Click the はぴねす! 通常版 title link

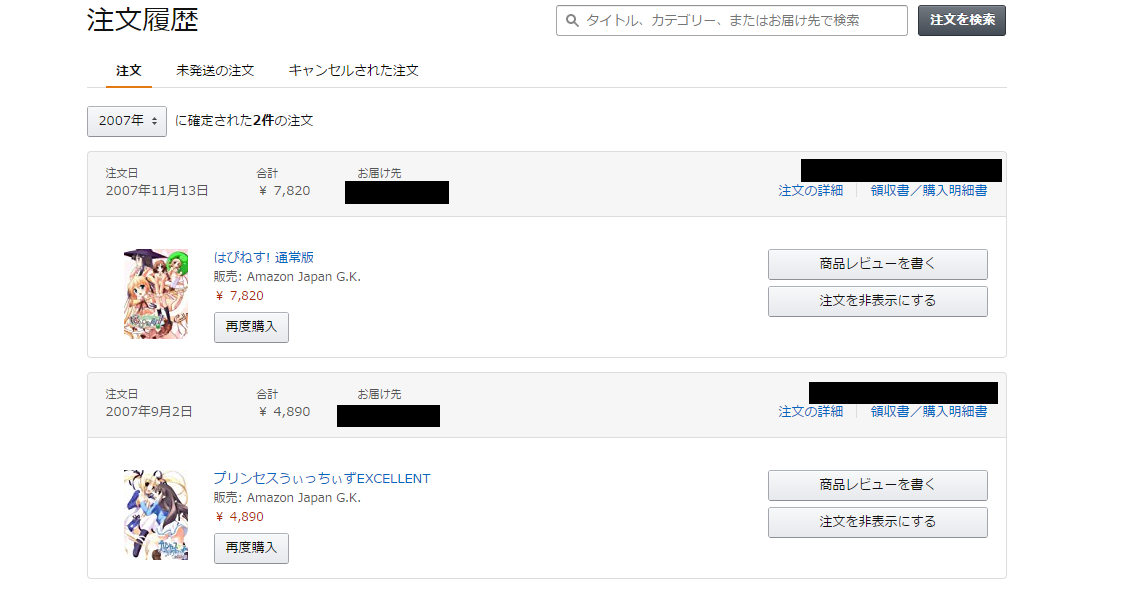[263, 257]
